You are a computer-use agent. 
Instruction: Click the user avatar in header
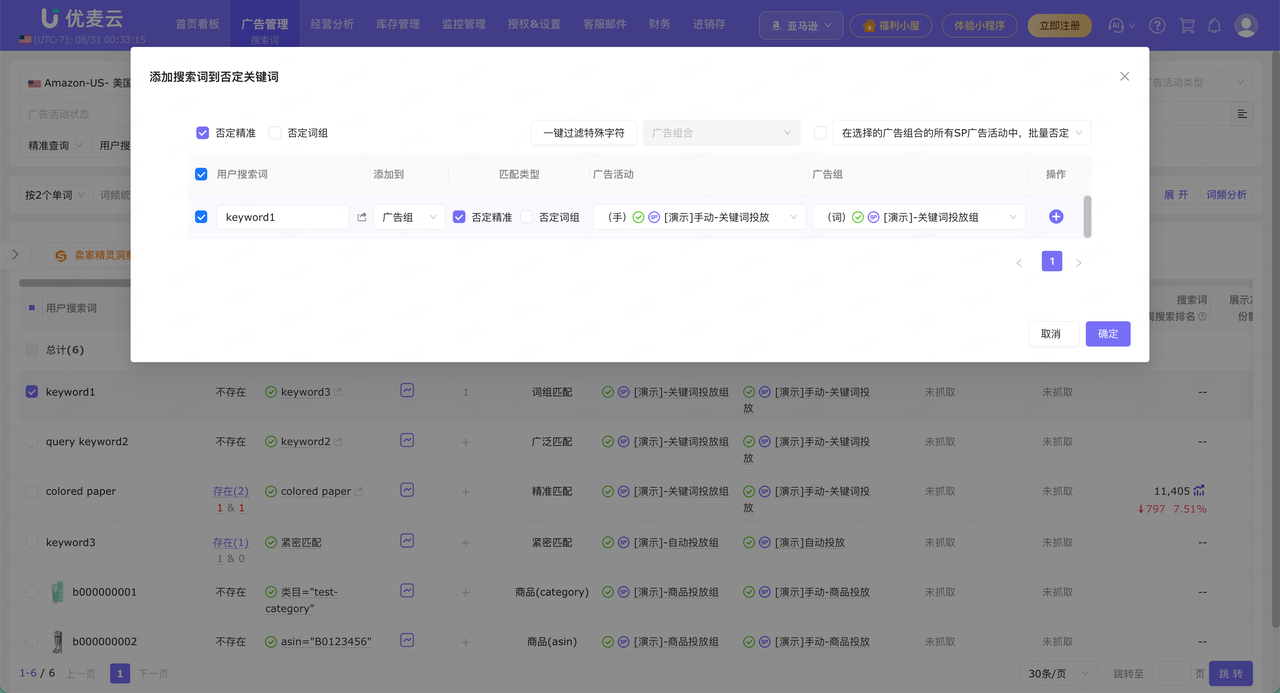[x=1246, y=25]
